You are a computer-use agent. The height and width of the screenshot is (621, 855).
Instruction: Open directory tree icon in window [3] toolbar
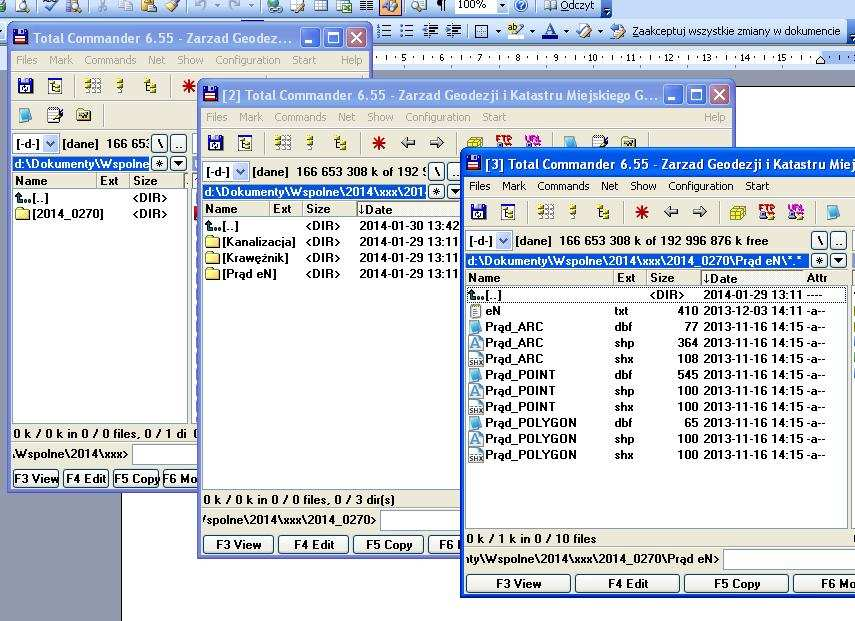tap(508, 212)
